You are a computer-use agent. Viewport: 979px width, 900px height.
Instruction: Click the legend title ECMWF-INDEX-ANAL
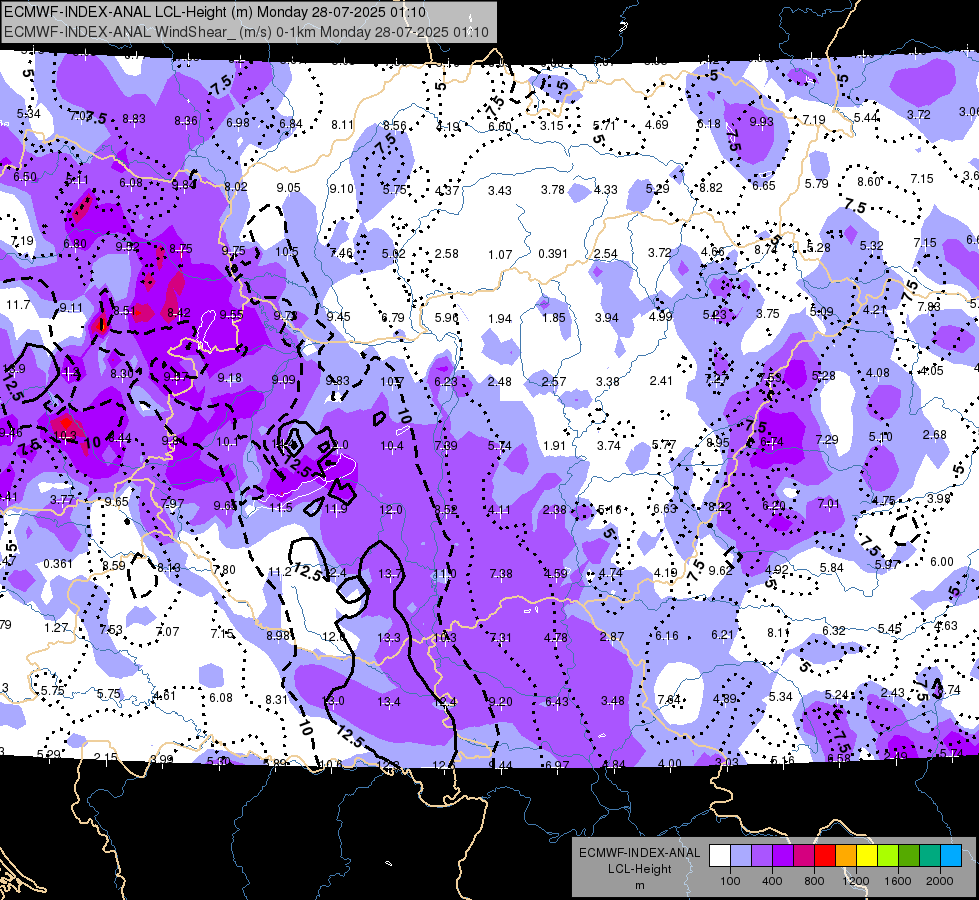click(x=639, y=853)
